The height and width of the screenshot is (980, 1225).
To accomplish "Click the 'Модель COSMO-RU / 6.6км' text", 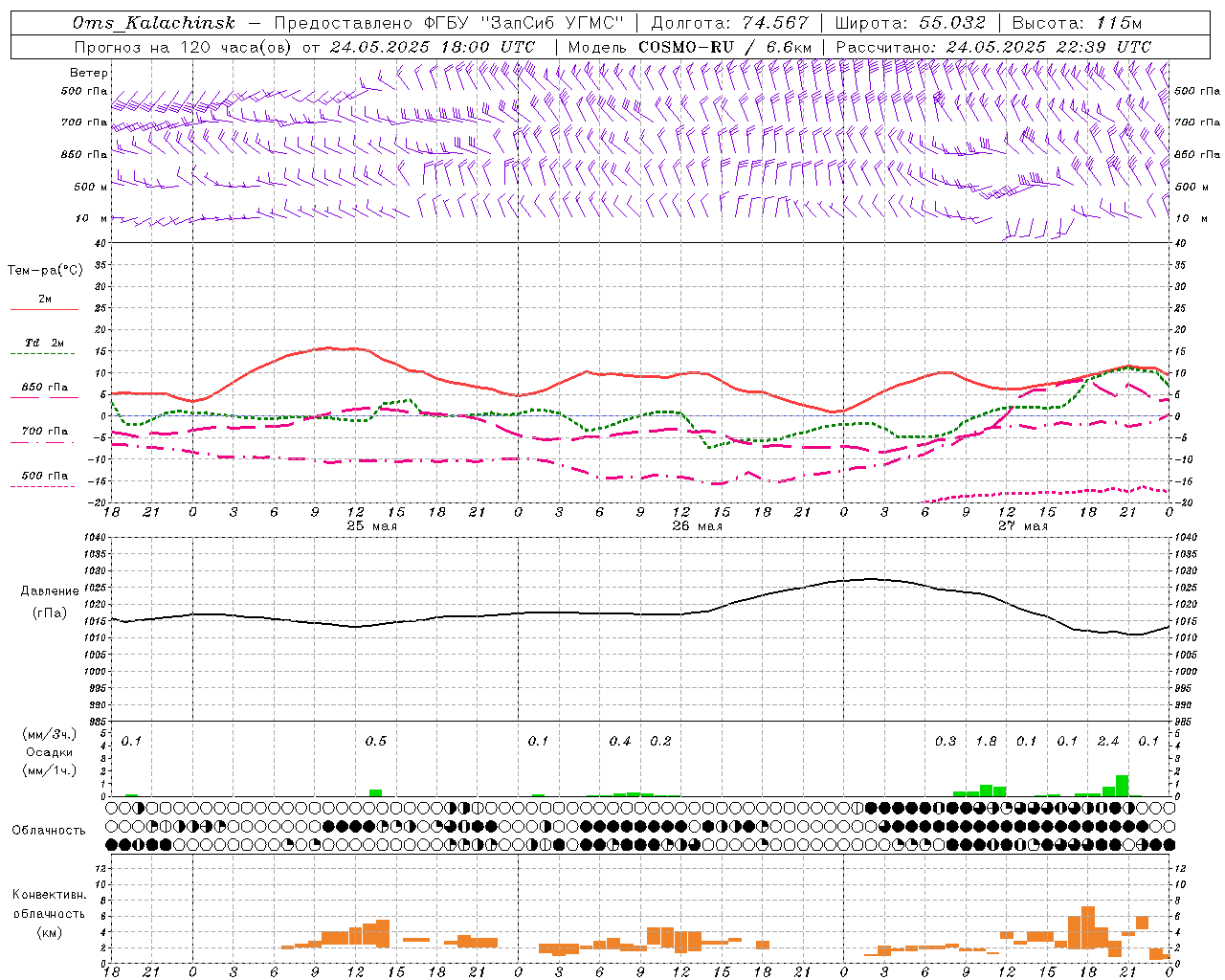I will pos(690,47).
